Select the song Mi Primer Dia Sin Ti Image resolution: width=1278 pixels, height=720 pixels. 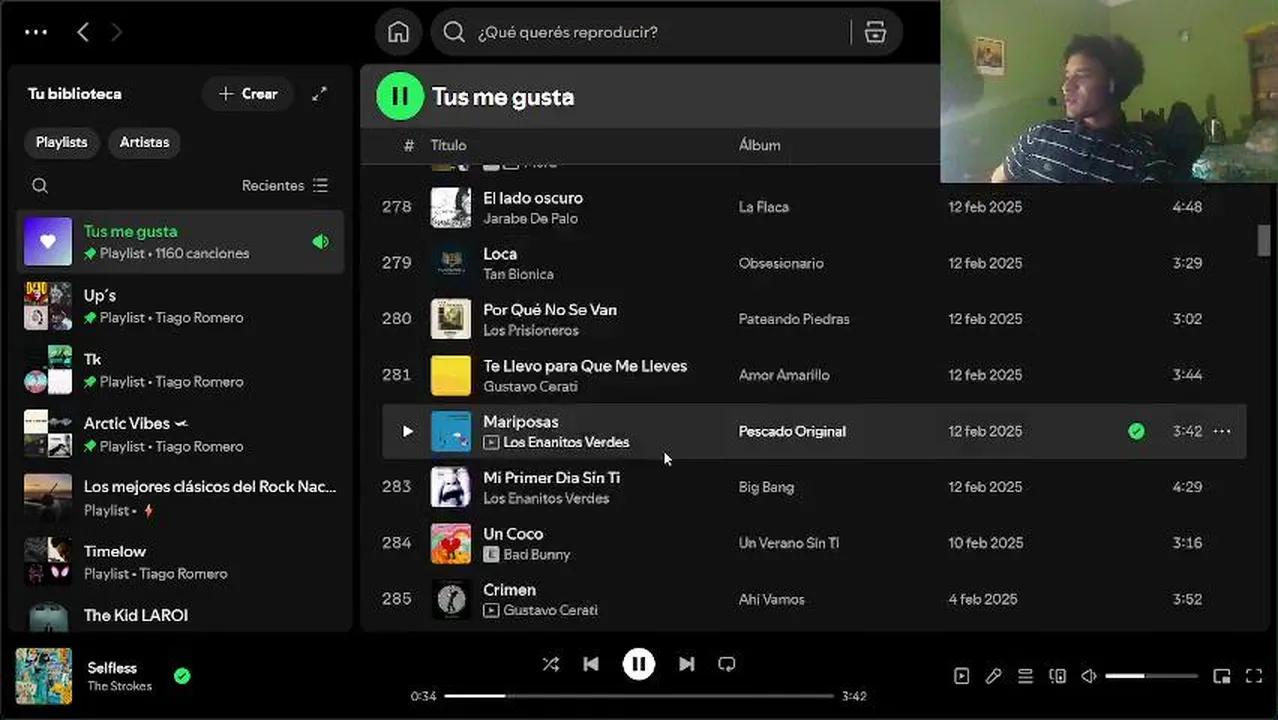(551, 478)
